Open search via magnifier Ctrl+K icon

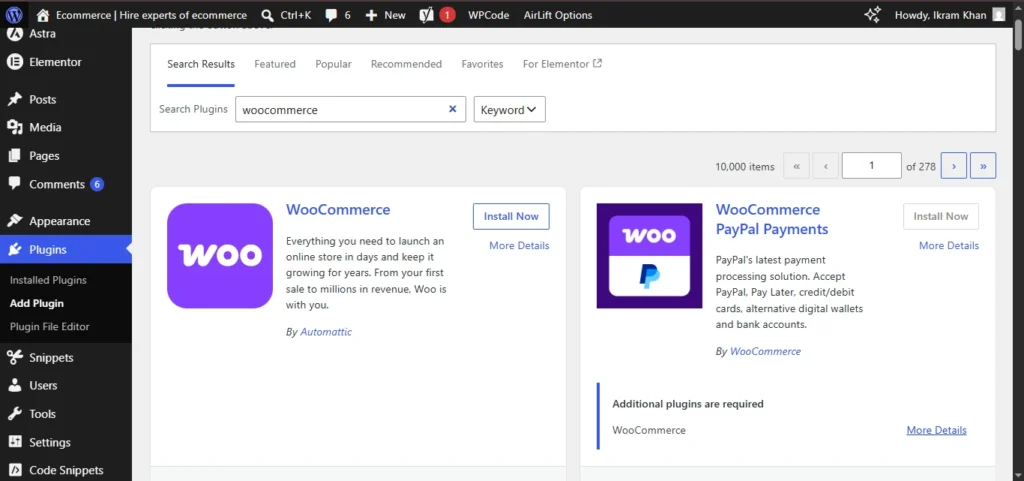click(x=267, y=15)
